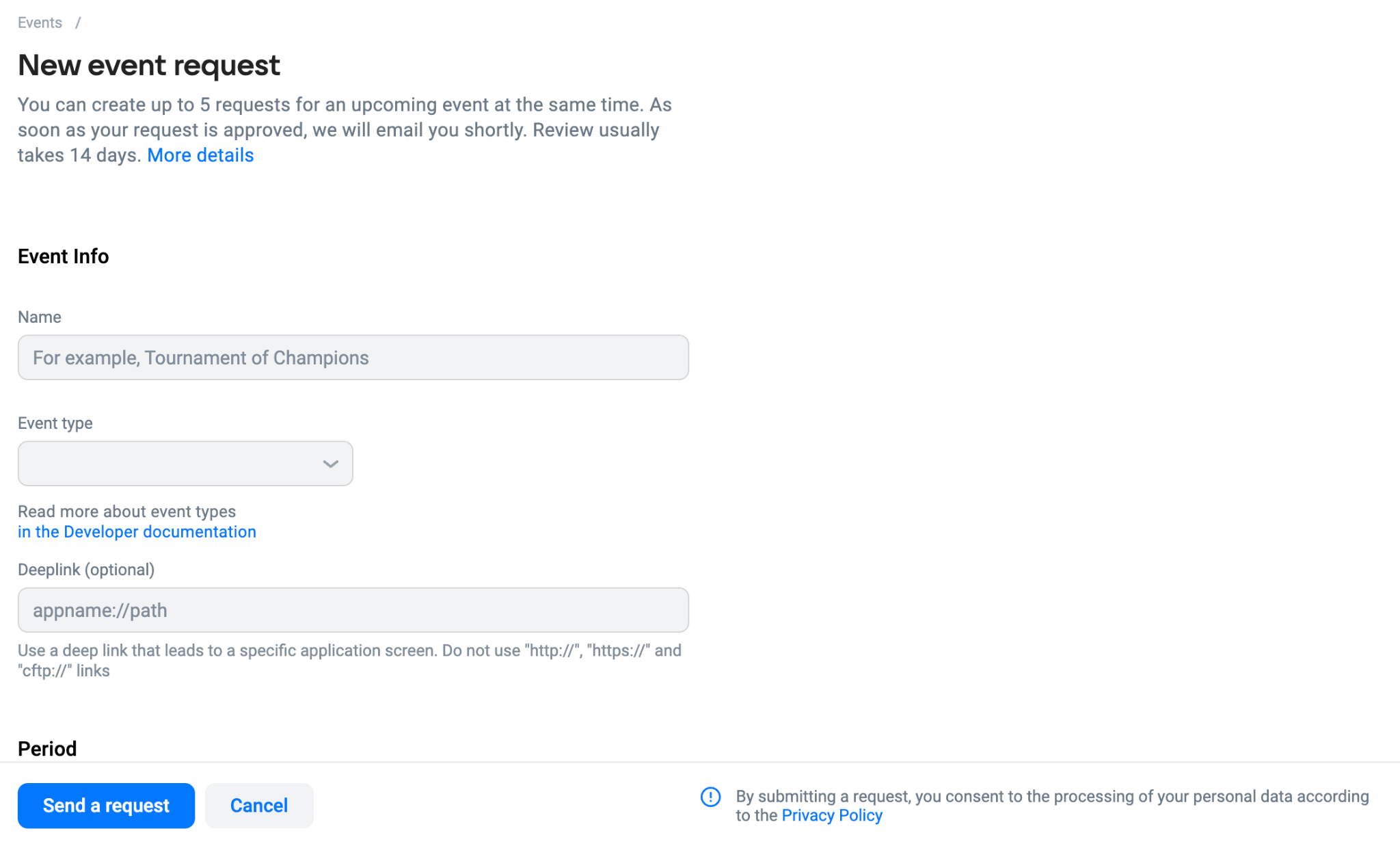The width and height of the screenshot is (1400, 846).
Task: Click the chevron arrow in Event type field
Action: pyautogui.click(x=330, y=464)
